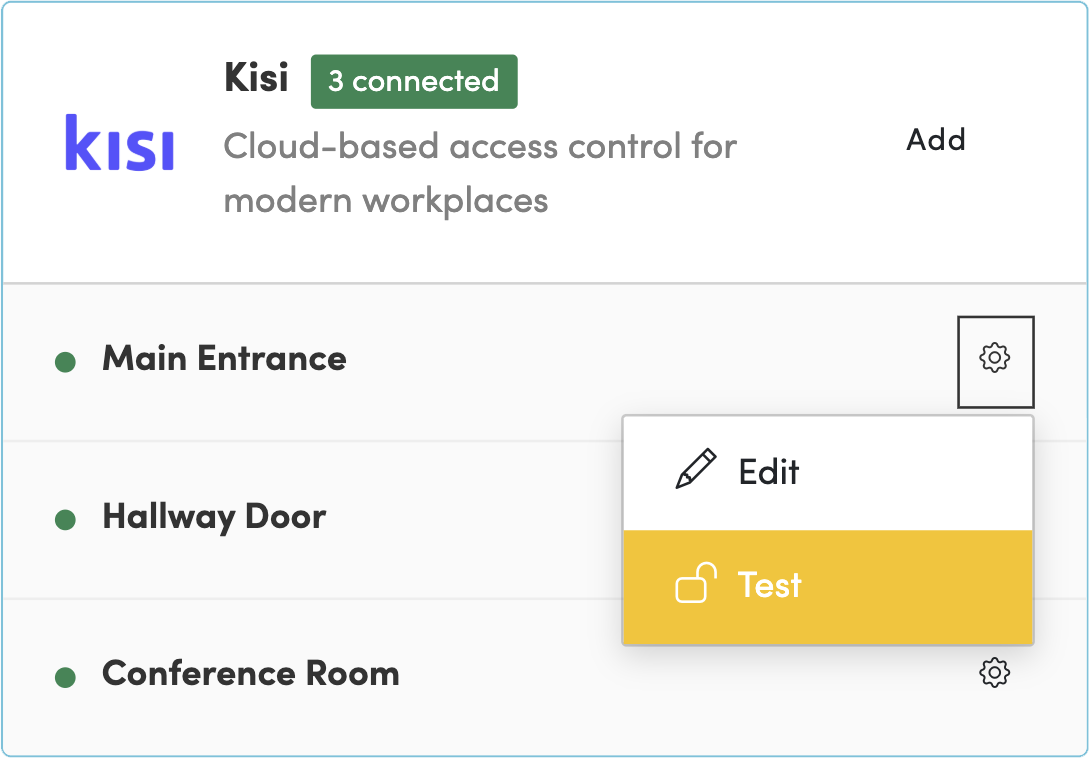
Task: Click the highlighted yellow Test row
Action: pos(827,586)
